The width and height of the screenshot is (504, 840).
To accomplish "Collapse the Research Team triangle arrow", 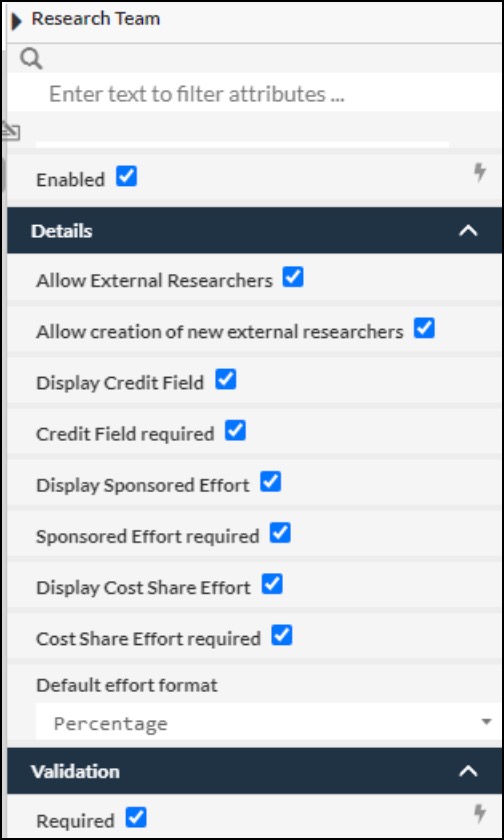I will (17, 21).
